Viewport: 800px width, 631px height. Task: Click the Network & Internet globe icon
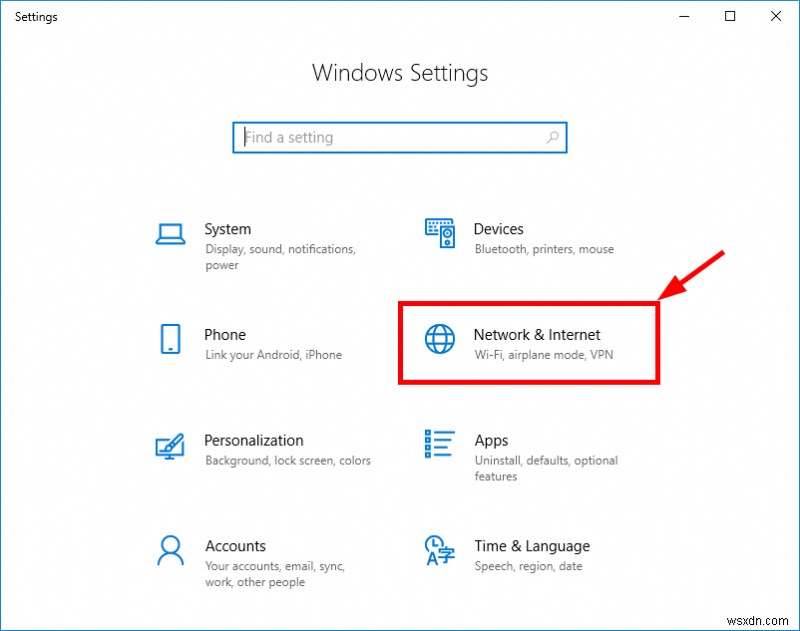(x=438, y=341)
